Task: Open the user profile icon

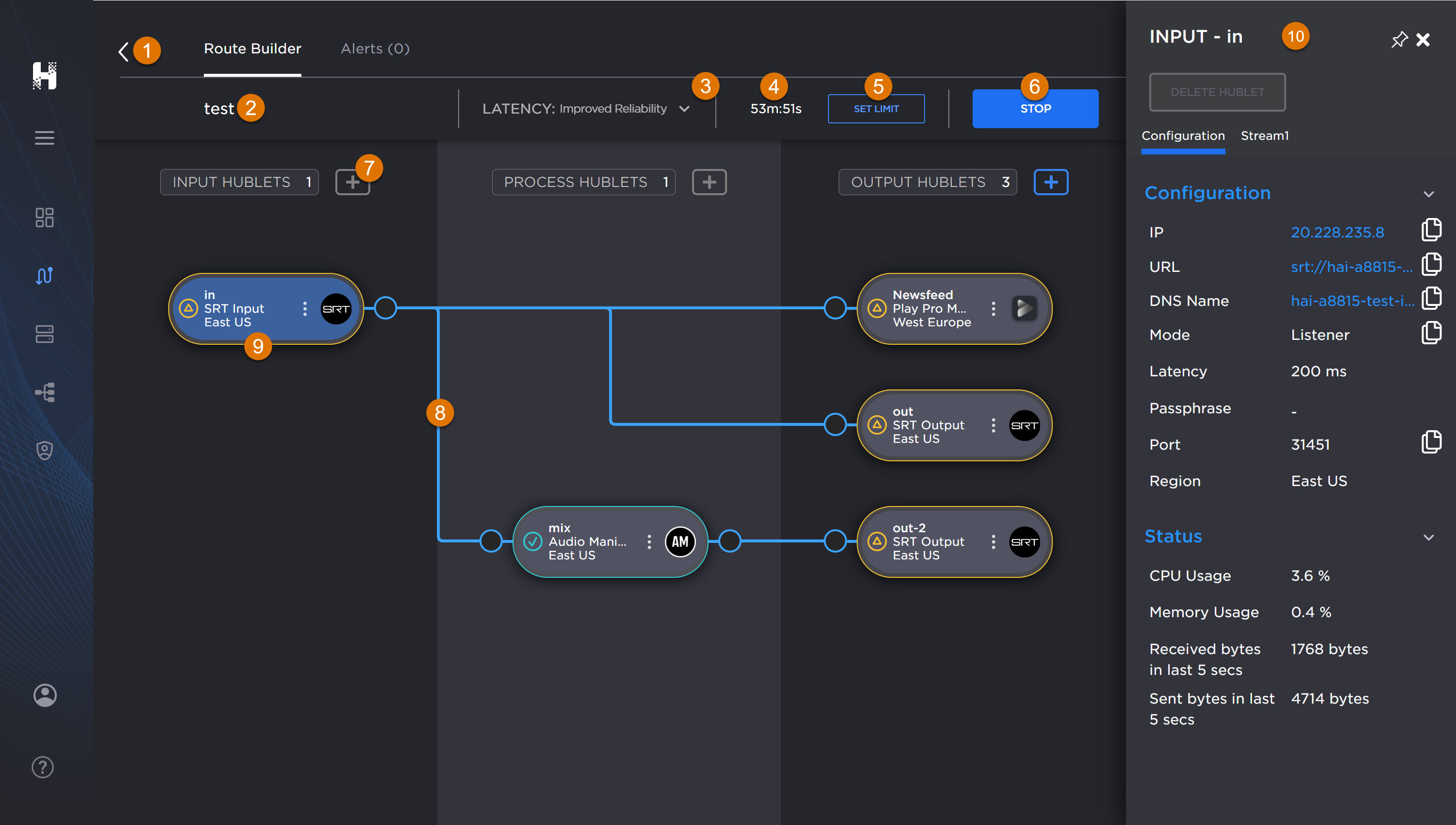Action: coord(45,695)
